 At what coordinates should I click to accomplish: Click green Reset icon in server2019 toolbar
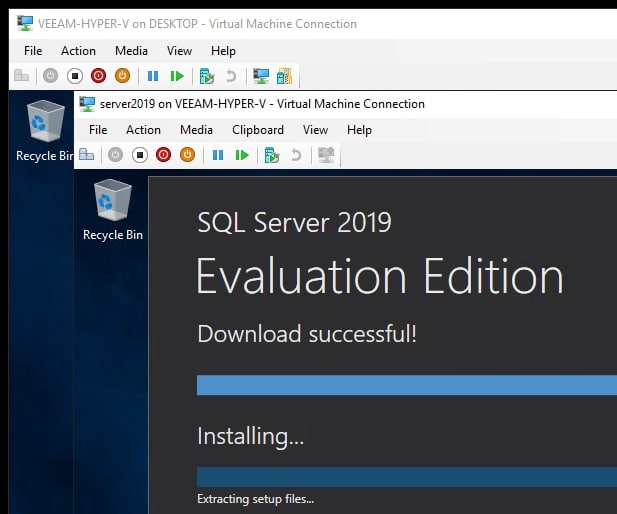242,155
